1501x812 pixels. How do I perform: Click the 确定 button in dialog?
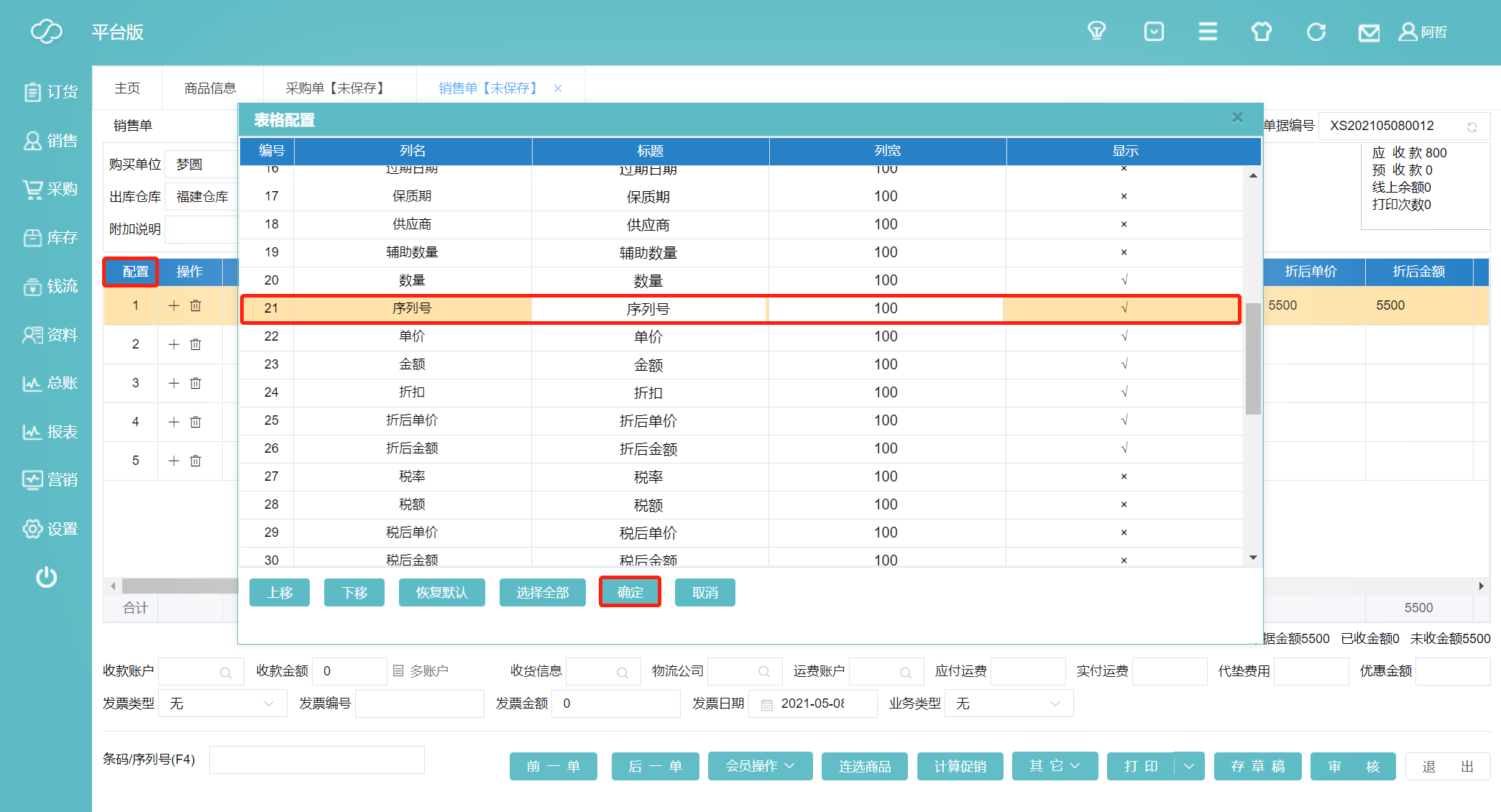630,592
